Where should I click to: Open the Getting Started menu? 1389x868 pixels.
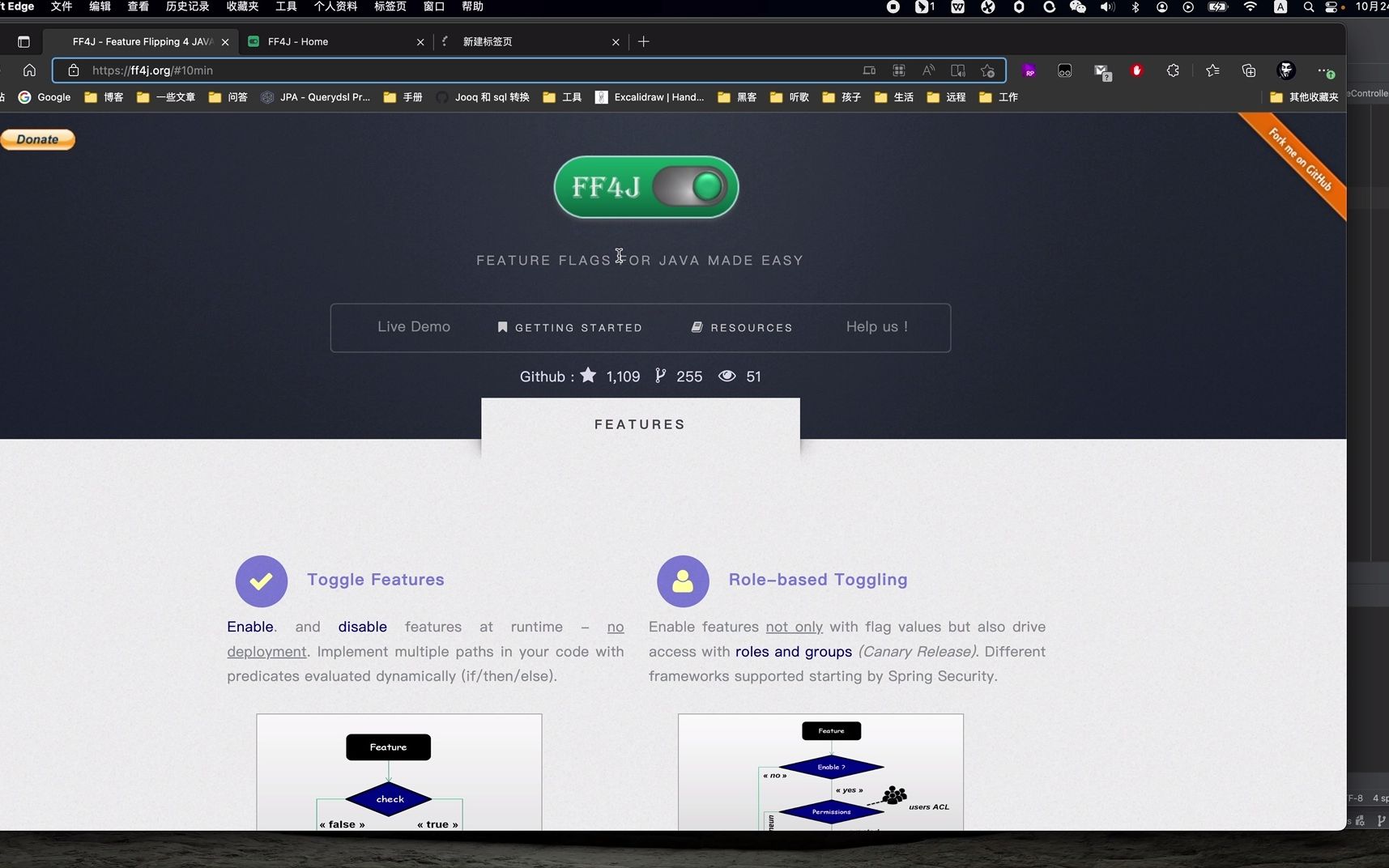[569, 327]
